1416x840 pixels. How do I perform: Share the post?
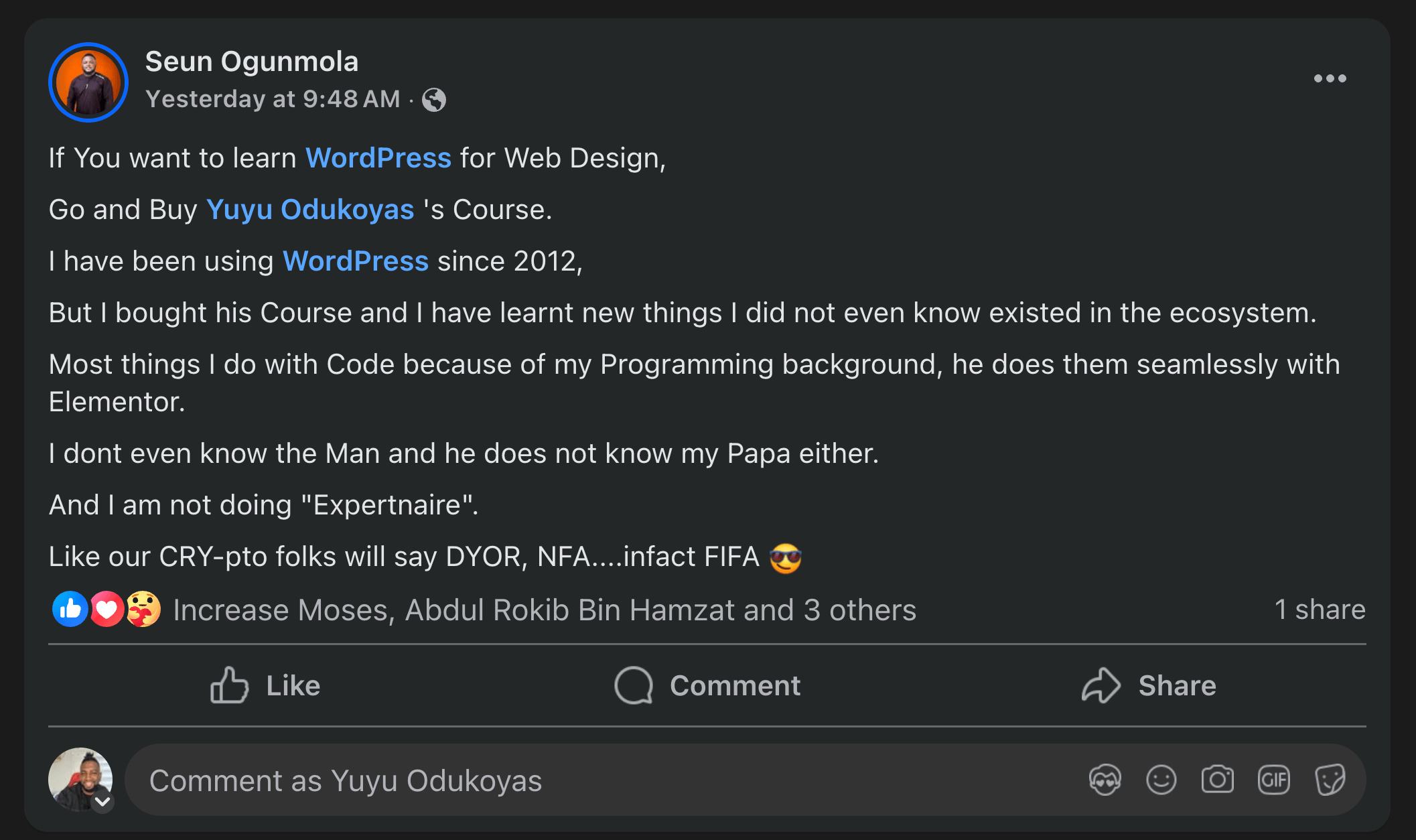point(1149,685)
